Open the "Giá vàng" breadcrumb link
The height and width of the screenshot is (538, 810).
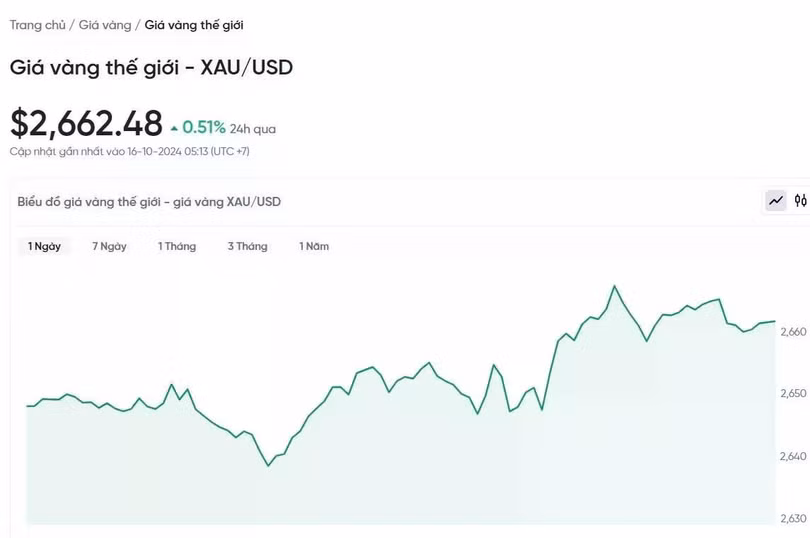pos(105,24)
